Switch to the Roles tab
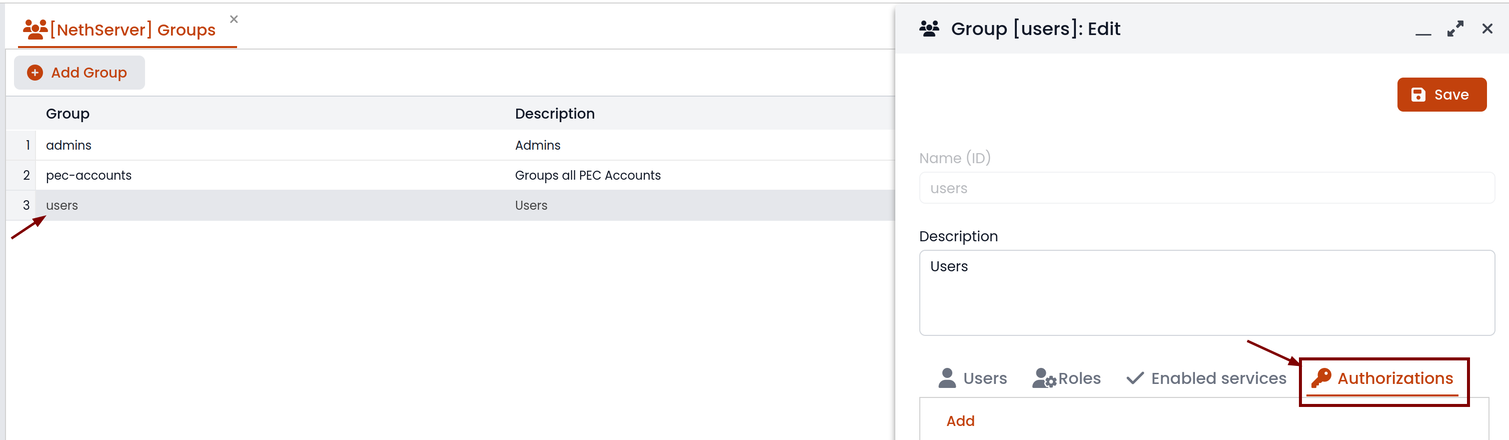 point(1066,378)
